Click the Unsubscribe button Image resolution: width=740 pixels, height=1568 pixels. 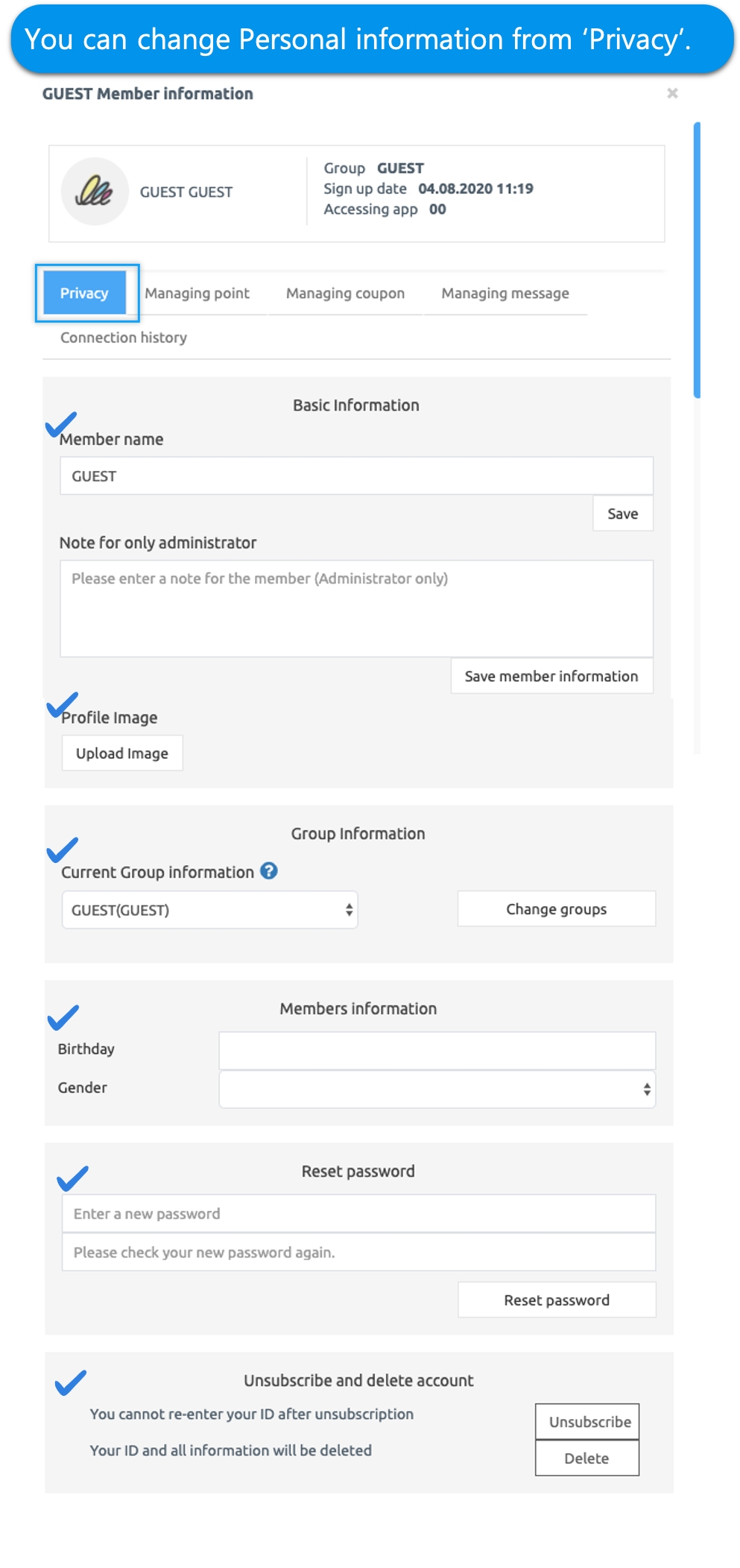coord(587,1421)
